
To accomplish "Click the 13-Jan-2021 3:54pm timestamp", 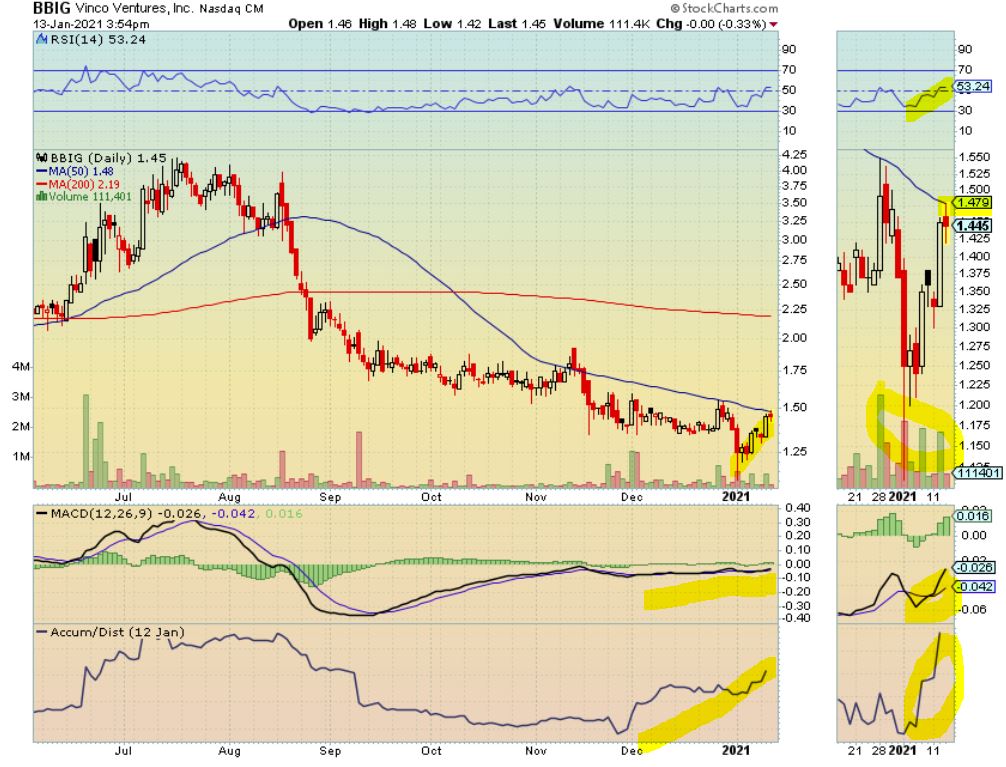I will pos(91,24).
